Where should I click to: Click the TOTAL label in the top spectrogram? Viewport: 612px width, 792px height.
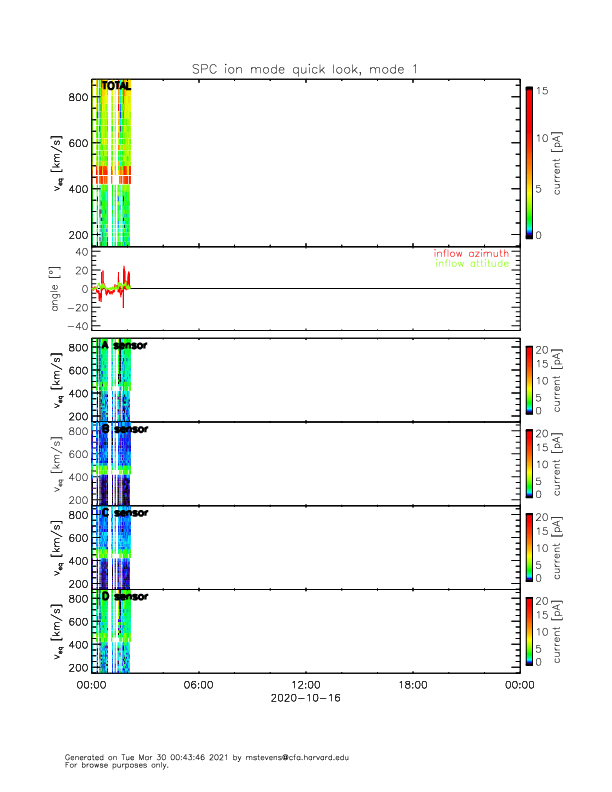[116, 86]
